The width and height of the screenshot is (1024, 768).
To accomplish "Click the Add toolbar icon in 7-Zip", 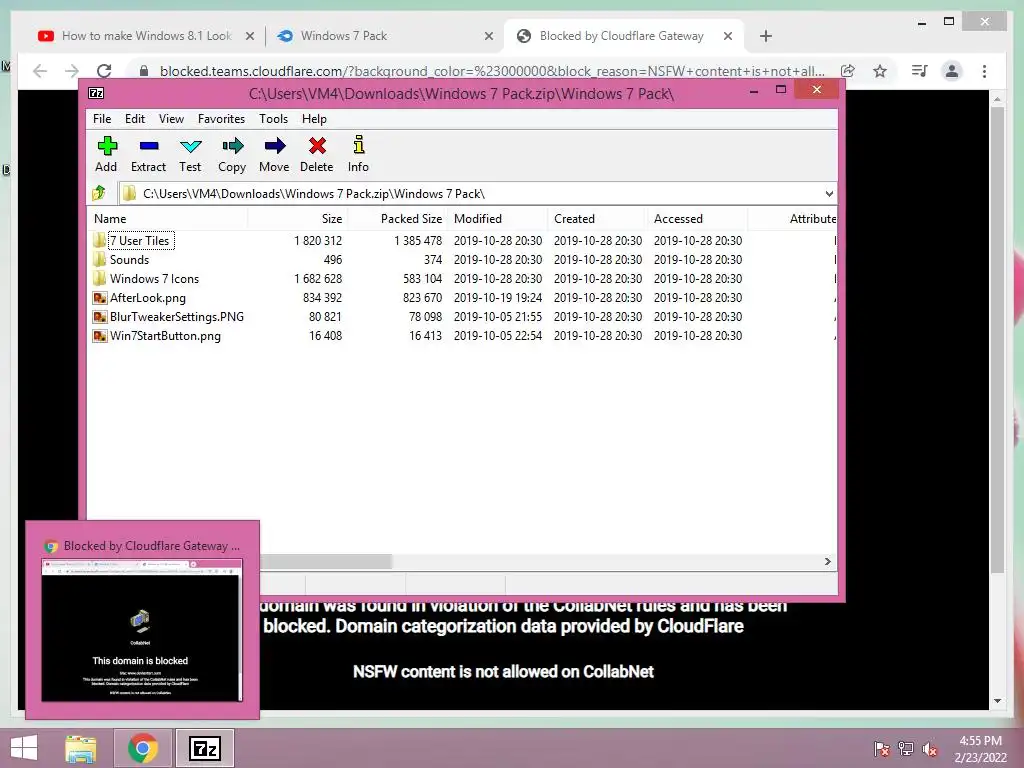I will tap(106, 146).
